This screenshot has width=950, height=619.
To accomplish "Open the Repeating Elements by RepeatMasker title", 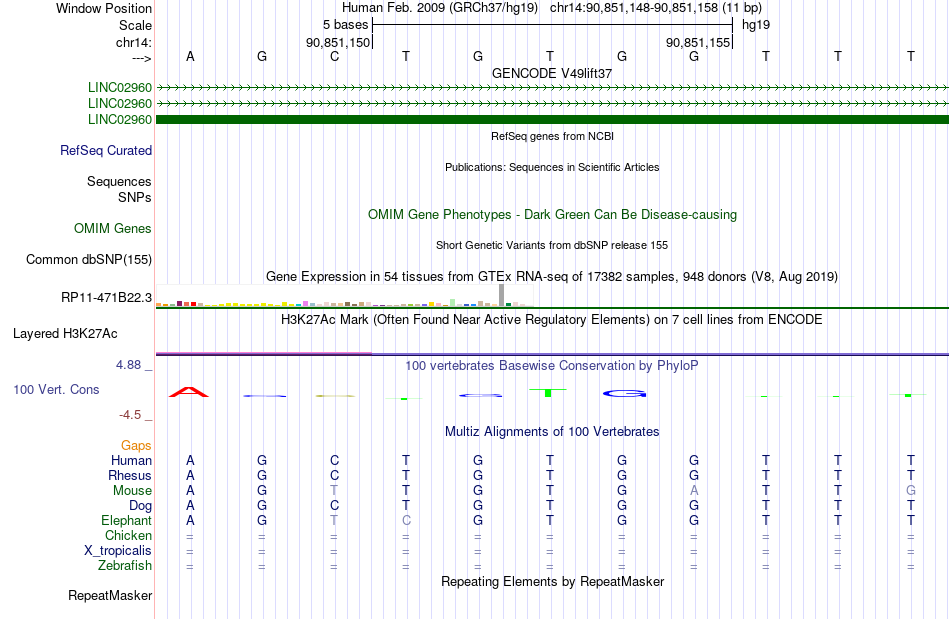I will 552,582.
